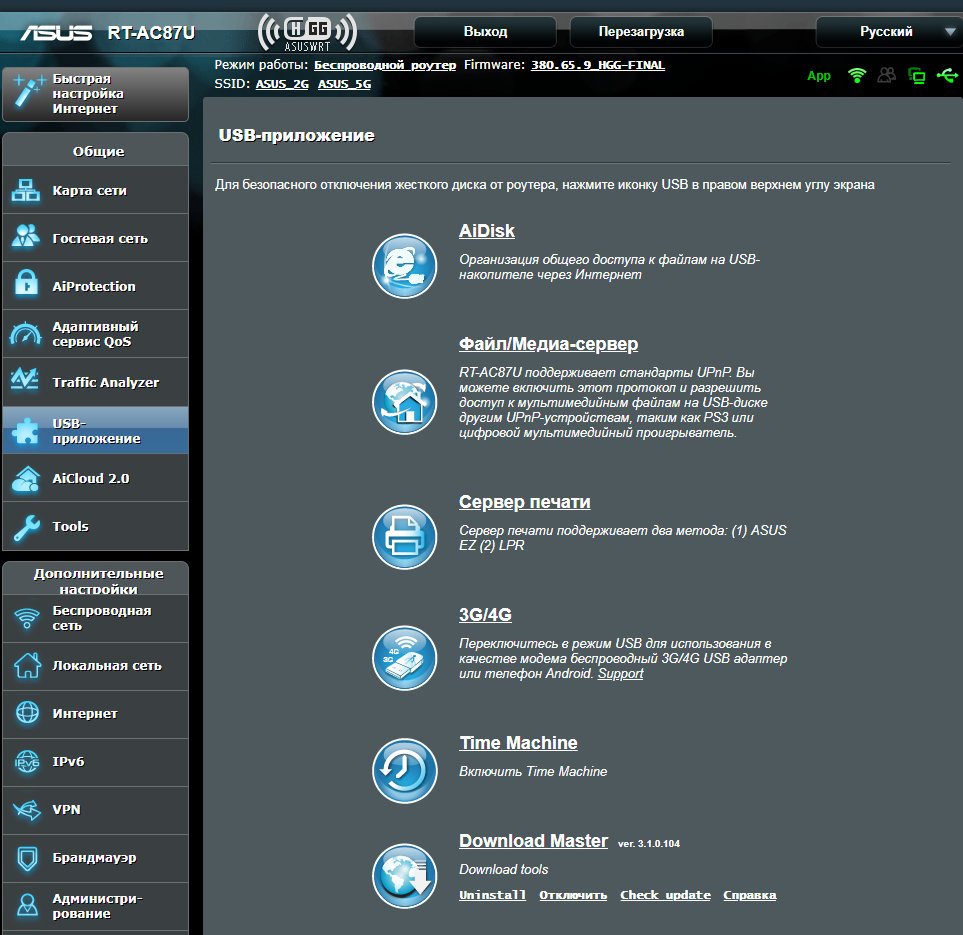Image resolution: width=963 pixels, height=935 pixels.
Task: Click the ASUS_5G SSID link
Action: [344, 84]
